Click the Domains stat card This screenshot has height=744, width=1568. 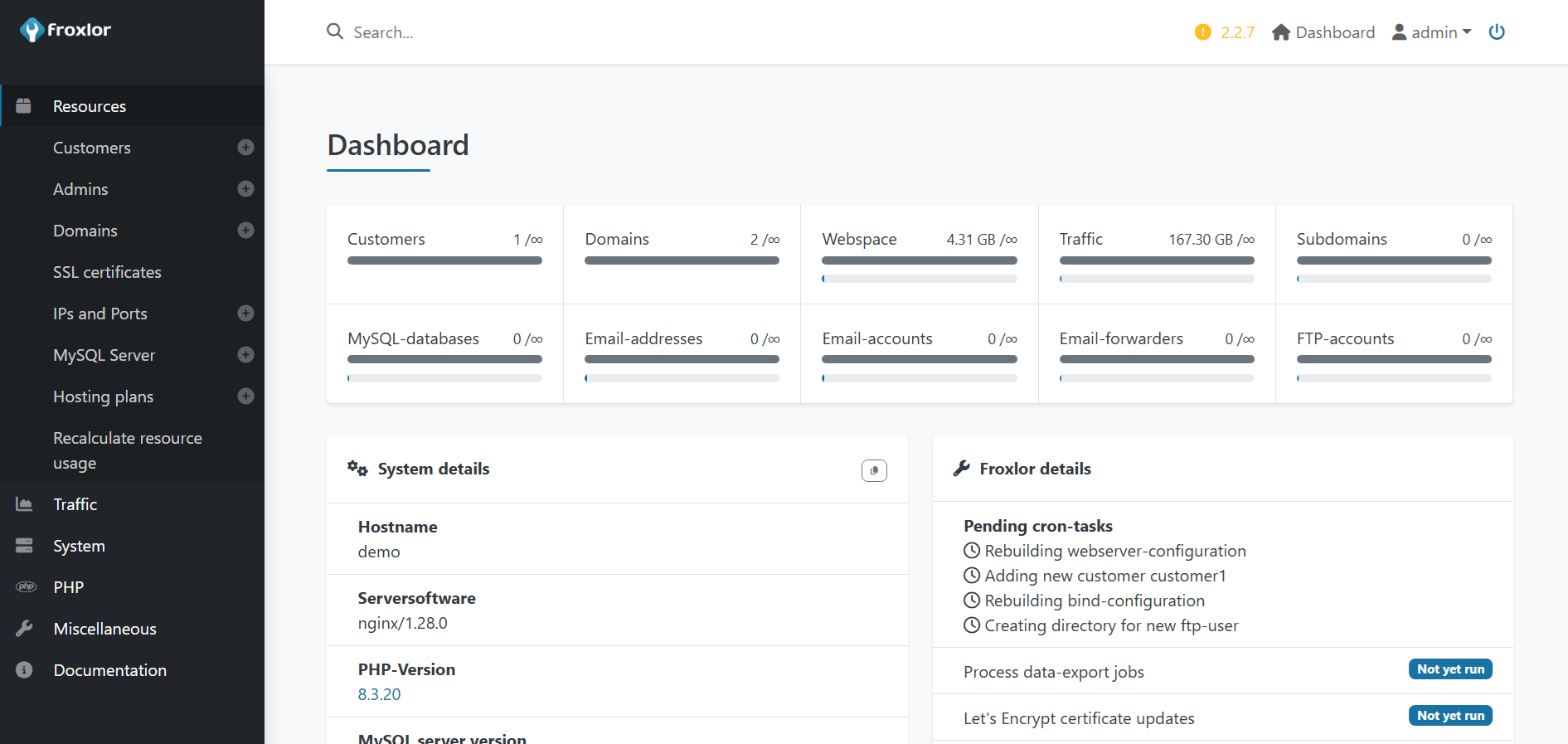coord(682,254)
